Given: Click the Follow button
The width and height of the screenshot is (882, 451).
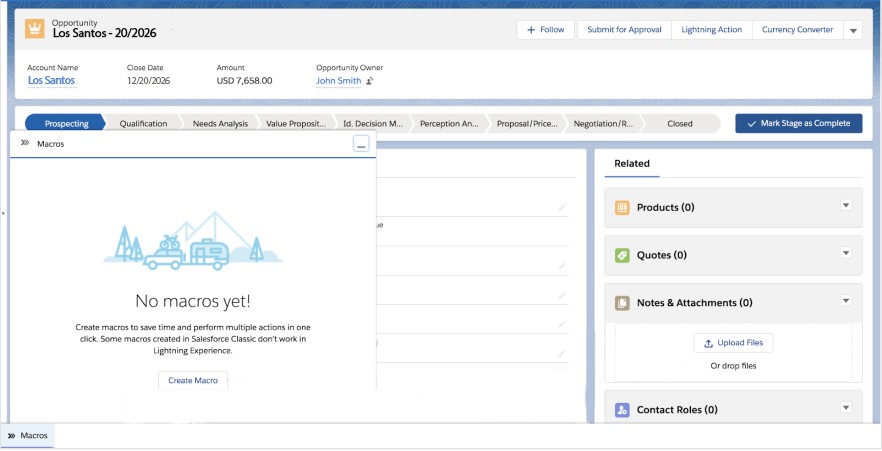Looking at the screenshot, I should pos(546,30).
